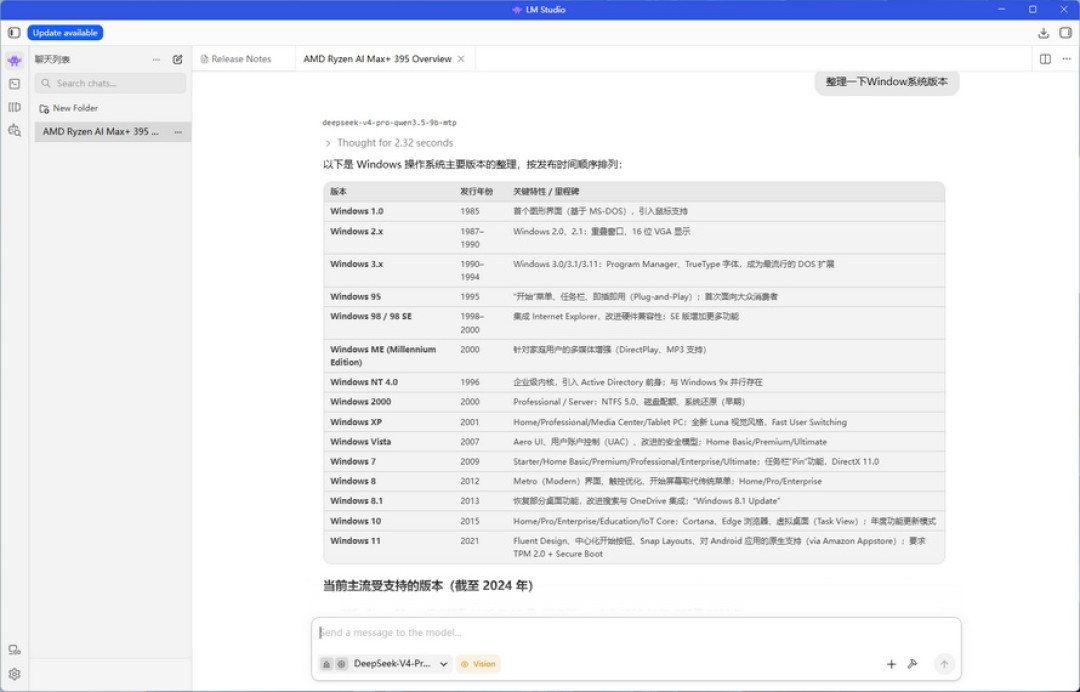
Task: Click the LM Studio title bar logo
Action: (517, 10)
